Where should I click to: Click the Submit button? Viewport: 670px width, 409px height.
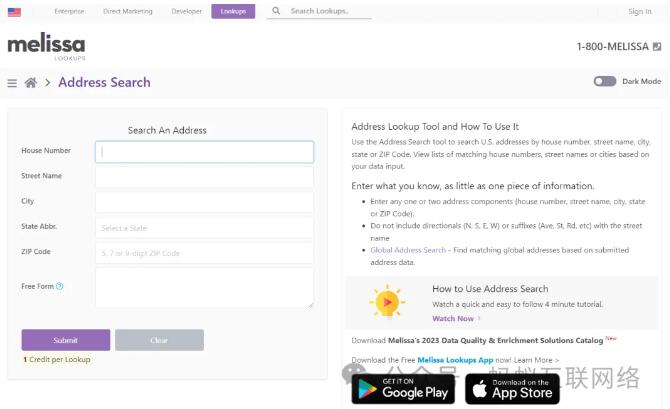66,340
